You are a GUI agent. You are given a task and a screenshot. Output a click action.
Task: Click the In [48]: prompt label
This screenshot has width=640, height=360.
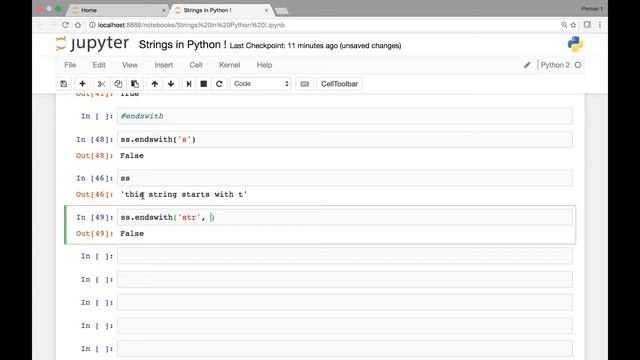tap(94, 140)
